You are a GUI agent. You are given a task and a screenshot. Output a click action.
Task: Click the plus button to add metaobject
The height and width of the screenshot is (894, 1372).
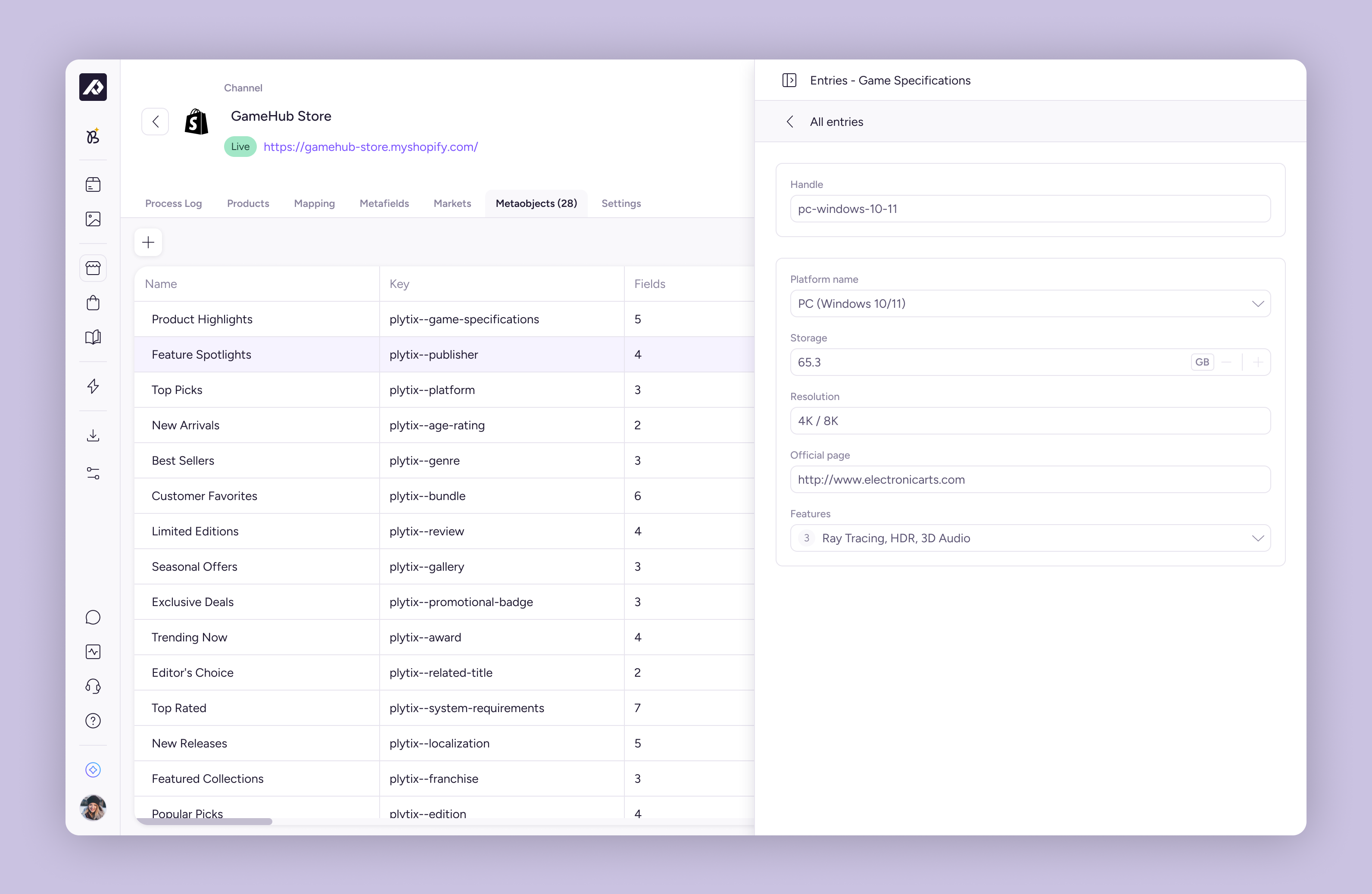click(x=148, y=242)
